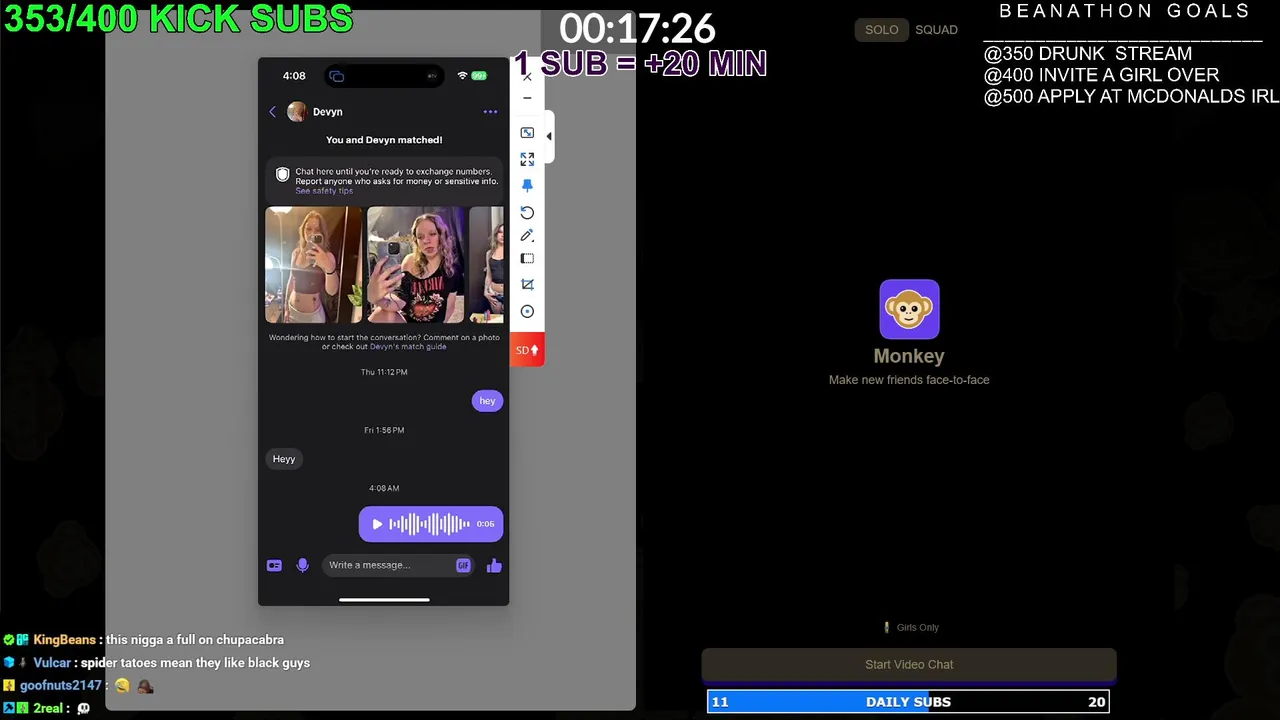Click the panel icon below the pencil
The image size is (1280, 720).
tap(527, 259)
